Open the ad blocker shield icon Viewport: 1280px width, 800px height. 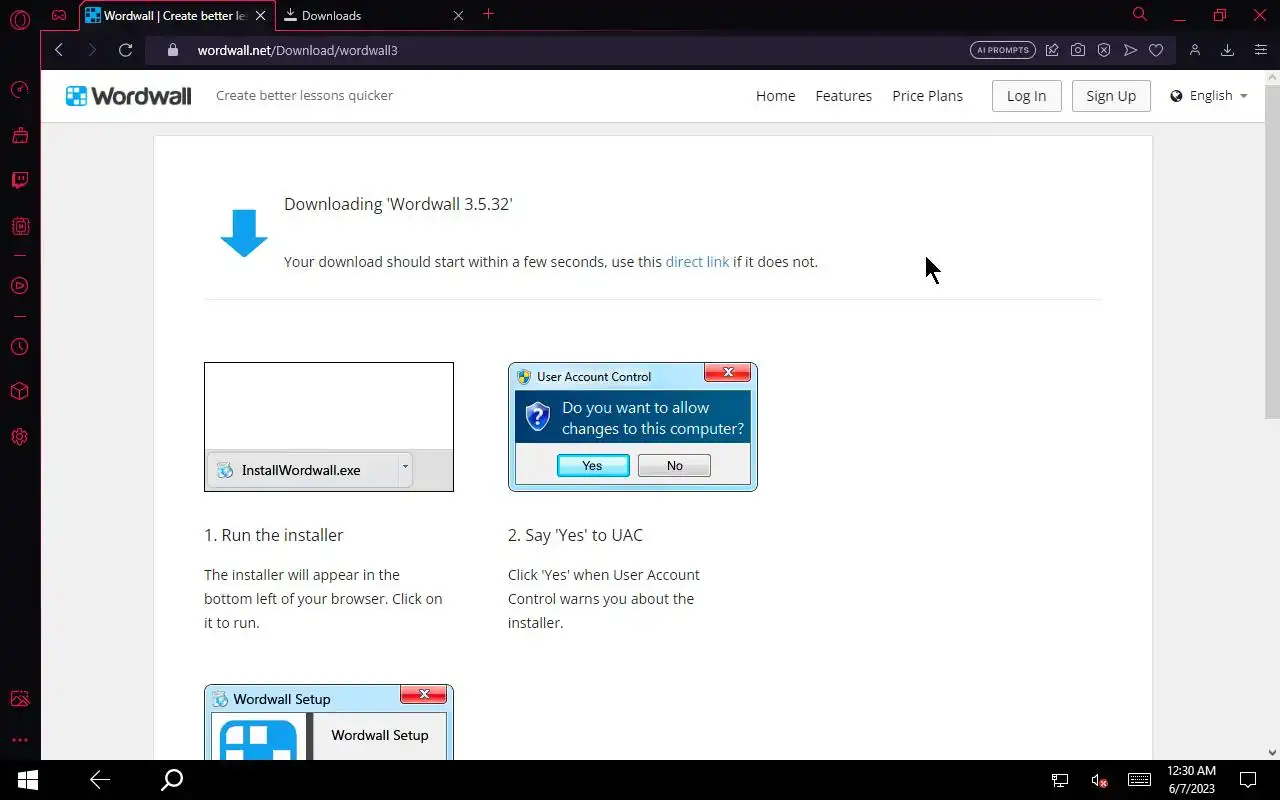1104,50
